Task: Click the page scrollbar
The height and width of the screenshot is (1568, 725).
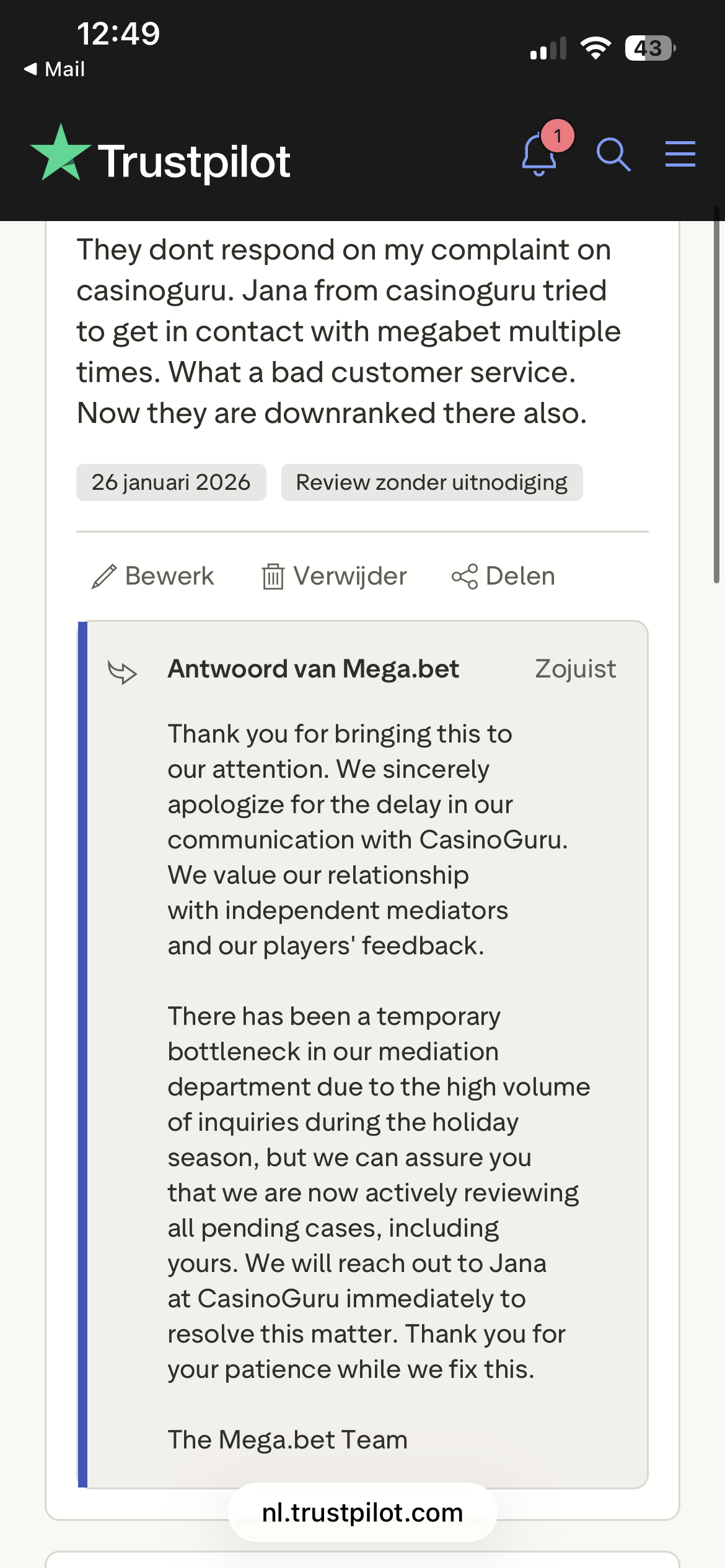Action: pyautogui.click(x=716, y=396)
